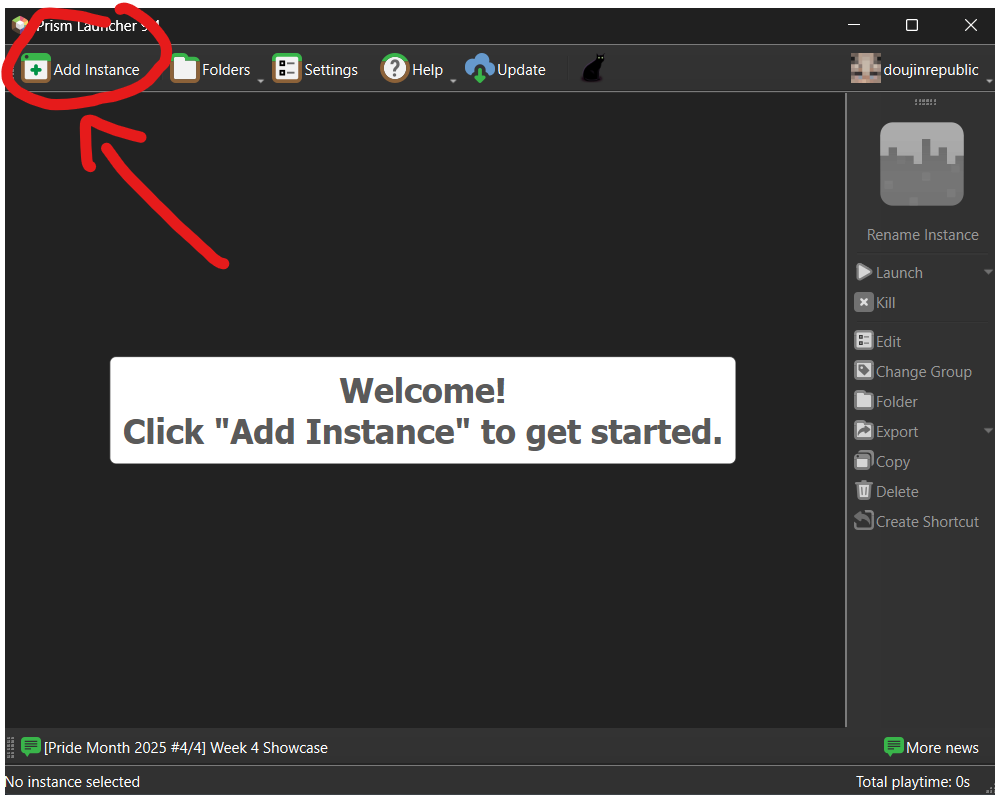Expand the Folders dropdown arrow

coord(261,80)
